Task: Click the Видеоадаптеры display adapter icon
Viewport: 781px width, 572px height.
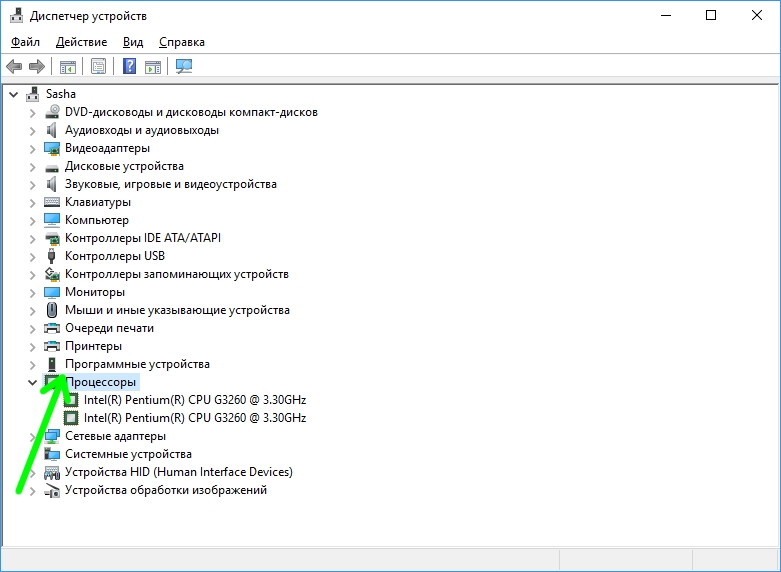Action: pos(52,148)
